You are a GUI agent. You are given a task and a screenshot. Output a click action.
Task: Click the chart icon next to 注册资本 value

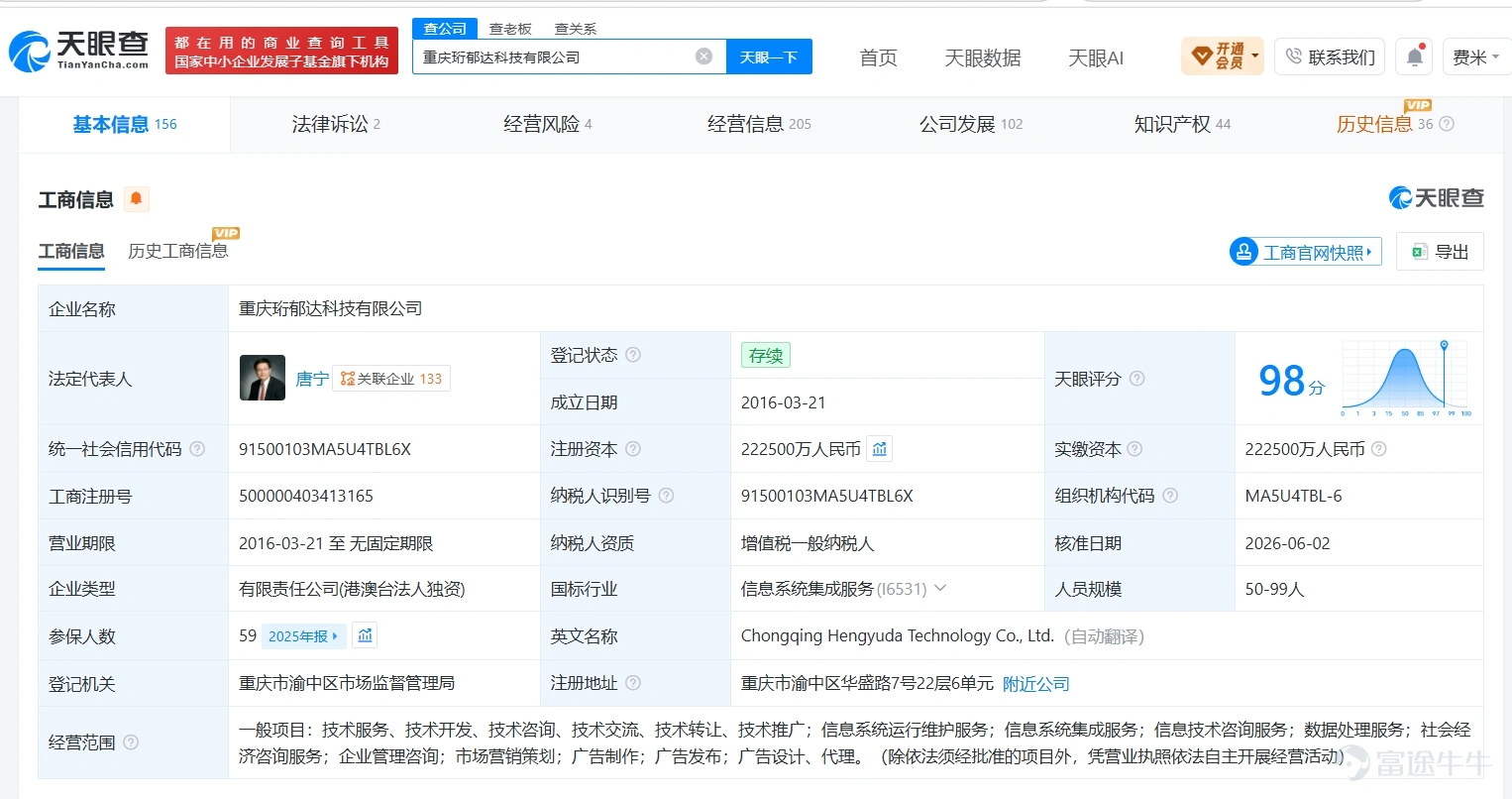click(880, 449)
